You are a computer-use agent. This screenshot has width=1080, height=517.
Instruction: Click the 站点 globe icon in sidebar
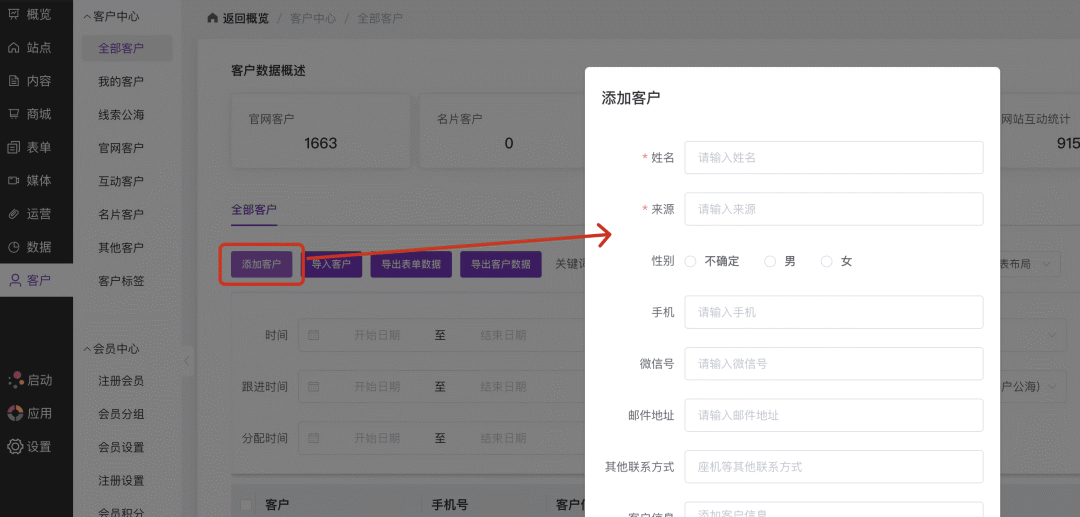[x=13, y=47]
